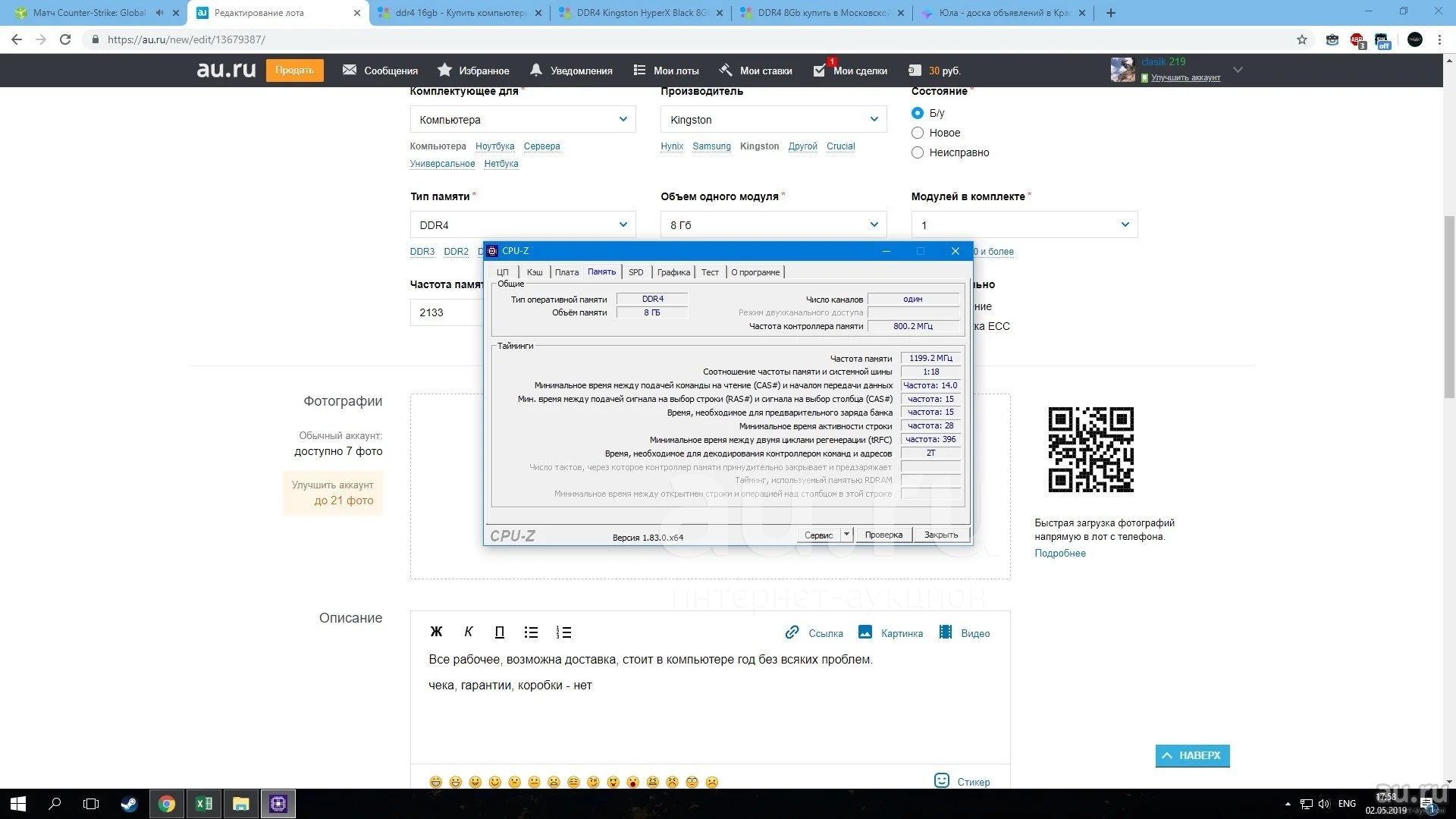This screenshot has width=1456, height=819.
Task: Insert a numbered list
Action: (x=563, y=632)
